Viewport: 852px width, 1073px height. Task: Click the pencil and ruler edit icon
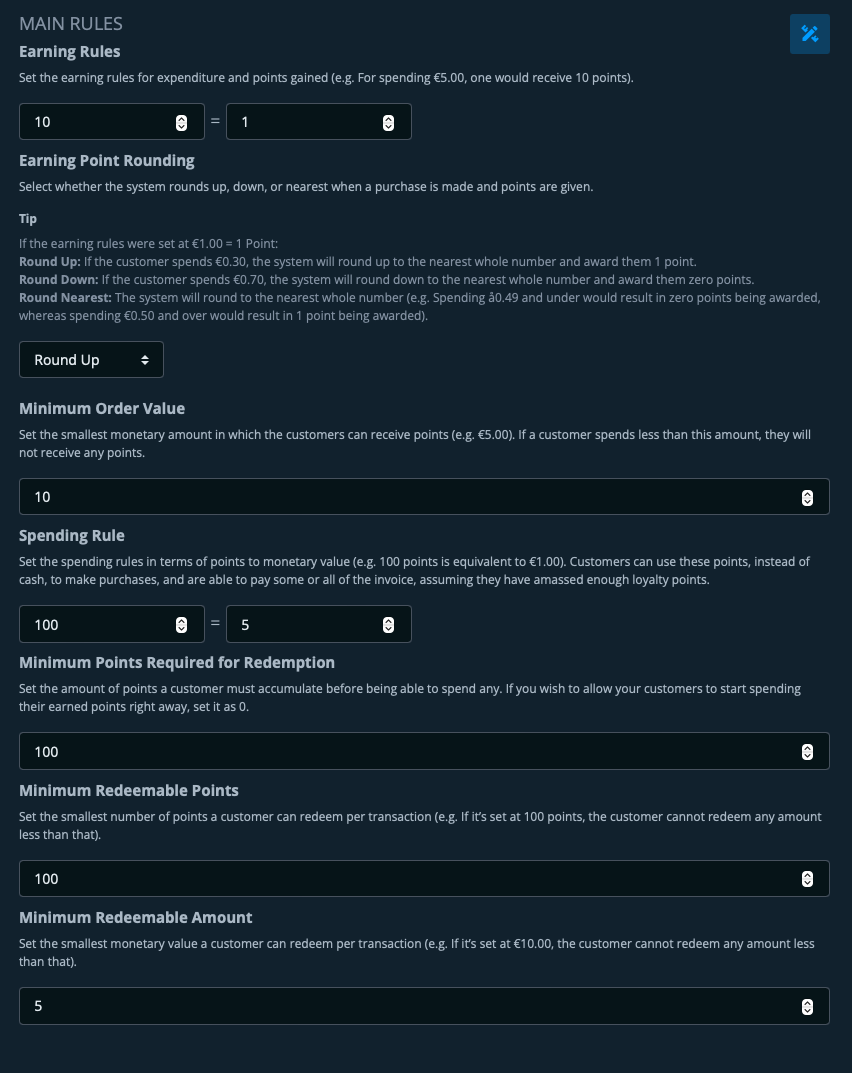click(810, 33)
